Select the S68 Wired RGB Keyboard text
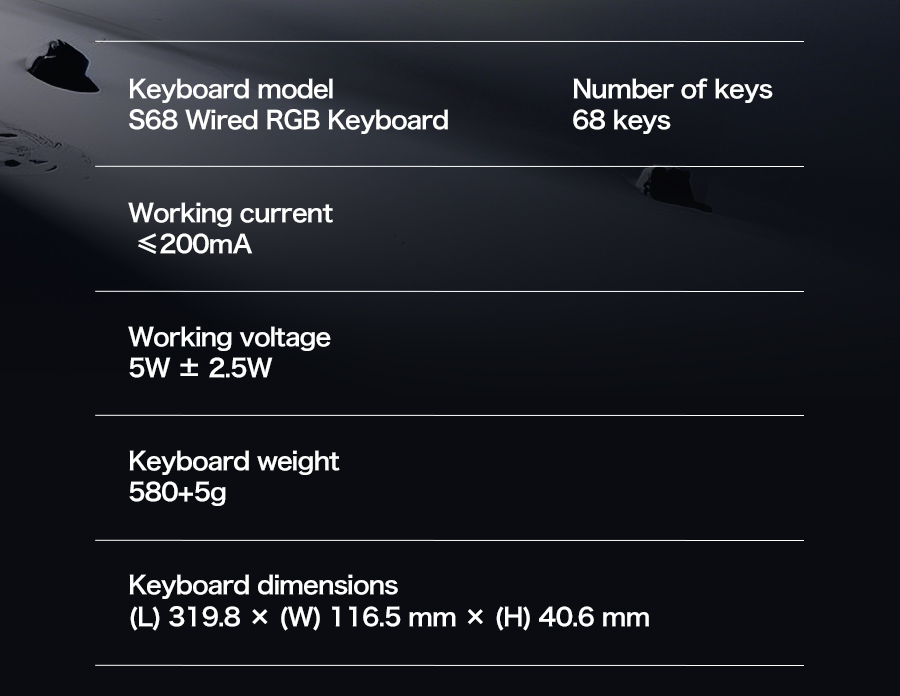The height and width of the screenshot is (696, 900). [288, 120]
